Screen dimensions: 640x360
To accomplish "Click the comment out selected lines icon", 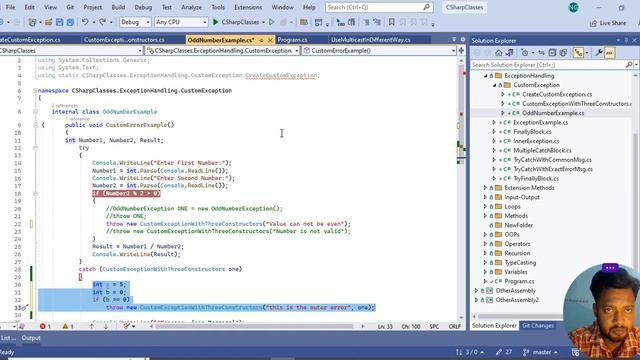I will point(366,22).
